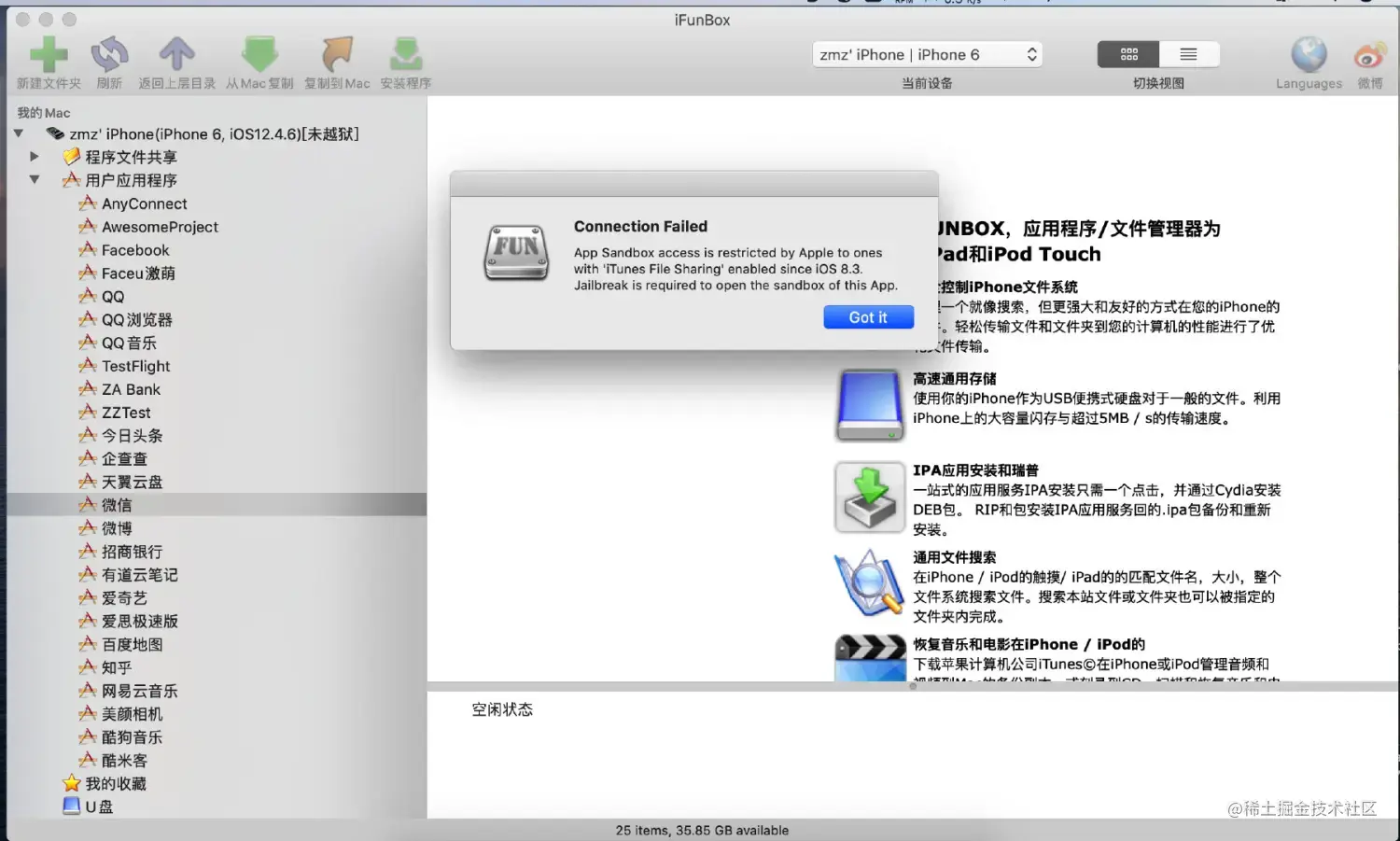
Task: Click the Go Up (返回上层目录) arrow icon
Action: (176, 54)
